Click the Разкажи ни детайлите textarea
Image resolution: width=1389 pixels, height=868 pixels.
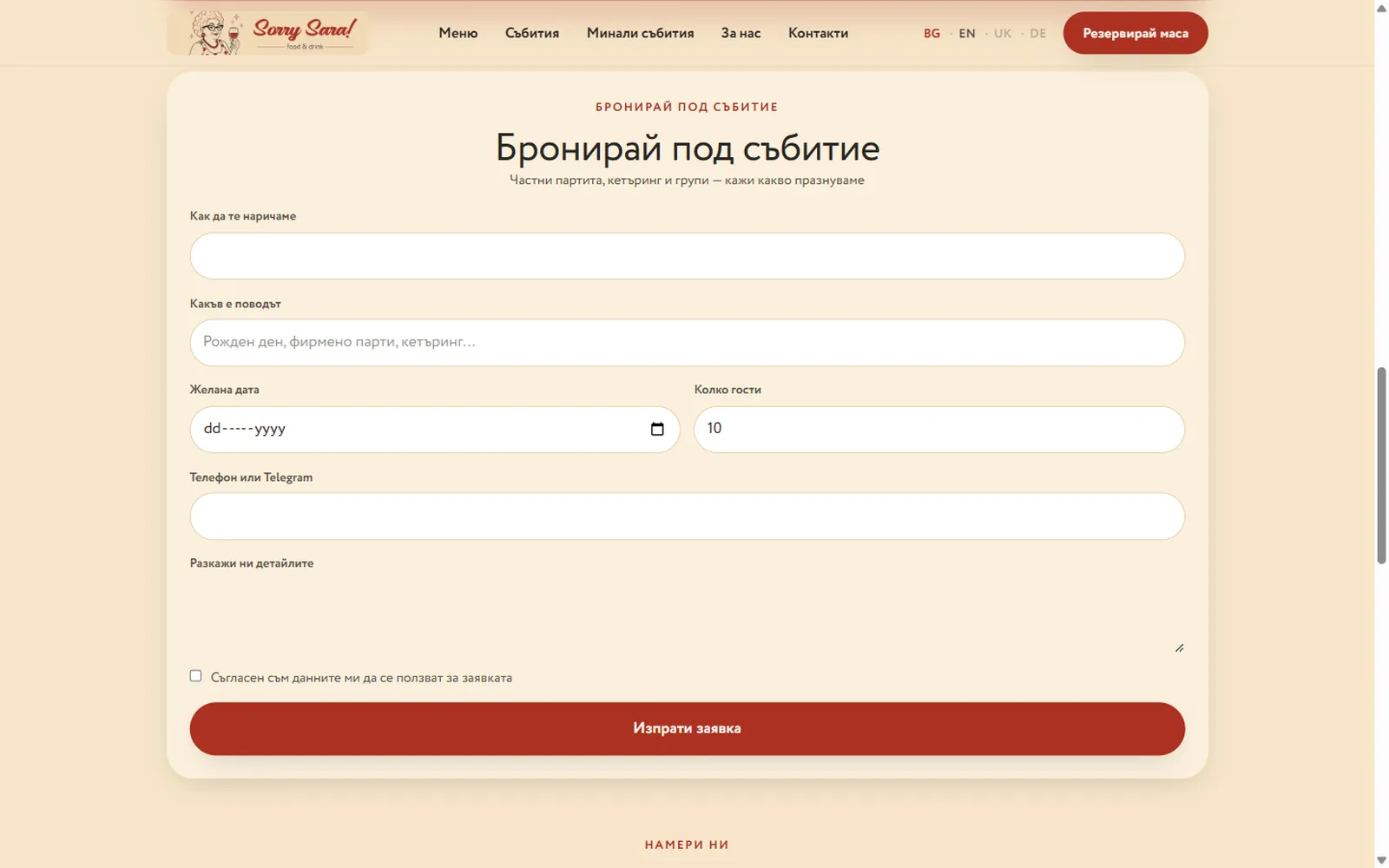(687, 616)
